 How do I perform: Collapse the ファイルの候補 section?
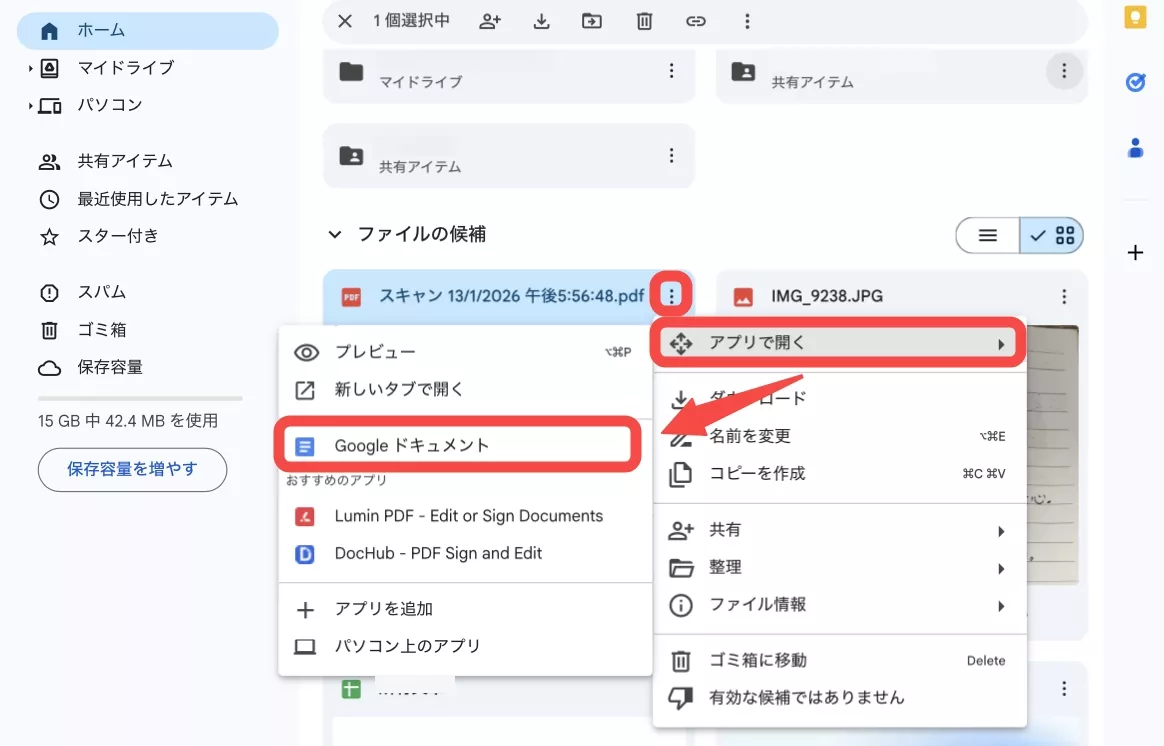pyautogui.click(x=334, y=235)
